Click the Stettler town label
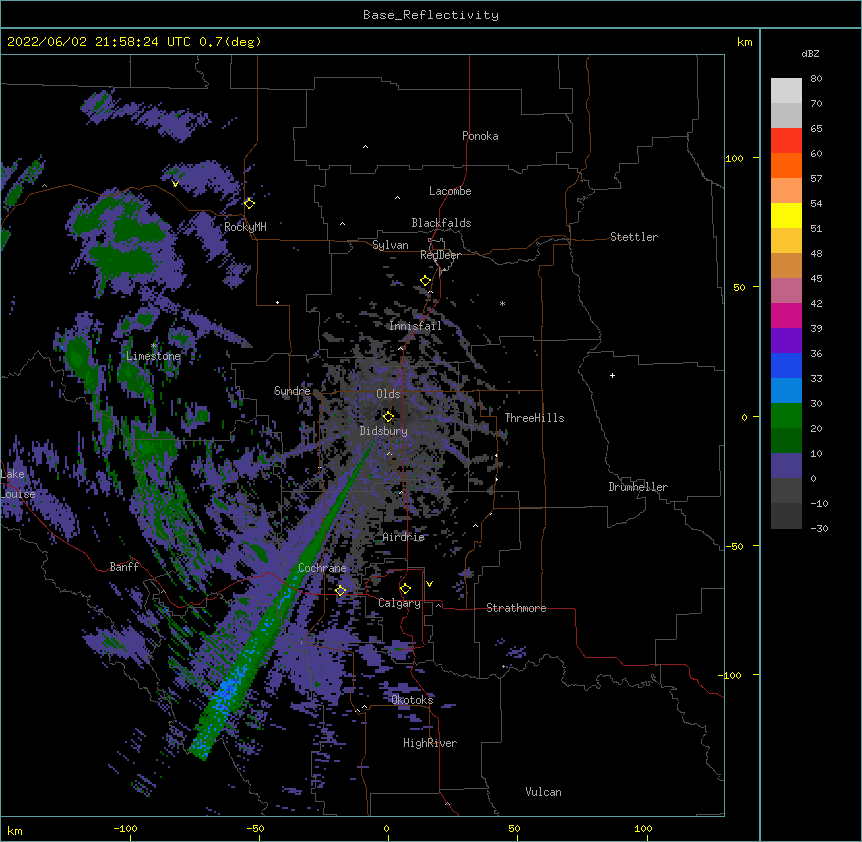Viewport: 862px width, 842px height. pos(634,237)
